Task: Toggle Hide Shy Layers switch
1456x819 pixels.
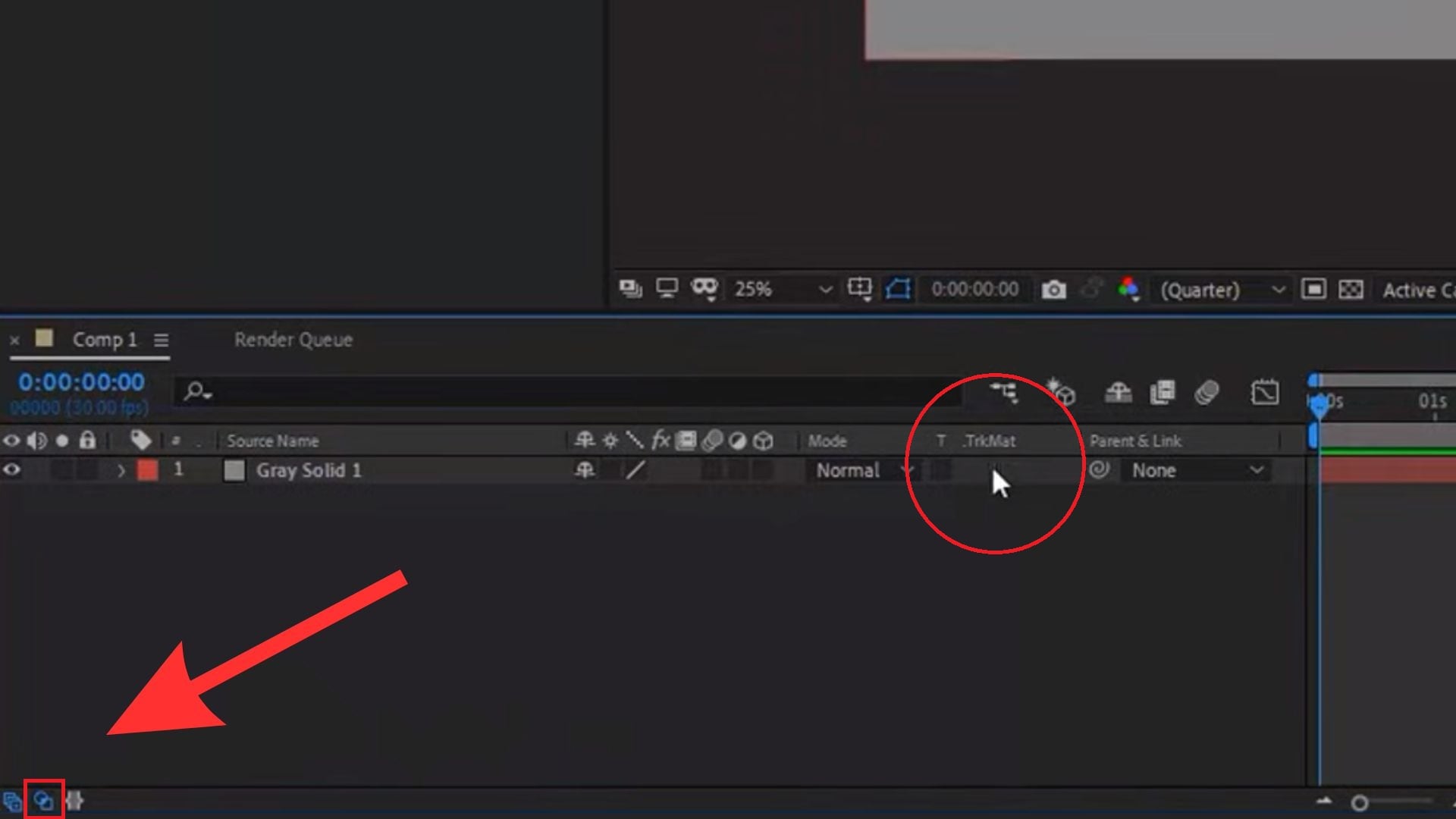Action: 1118,392
